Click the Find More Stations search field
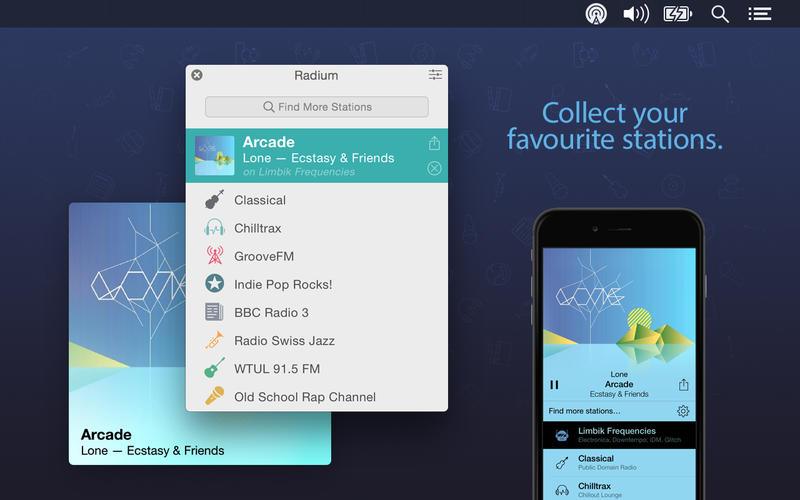Viewport: 800px width, 500px height. pos(317,107)
